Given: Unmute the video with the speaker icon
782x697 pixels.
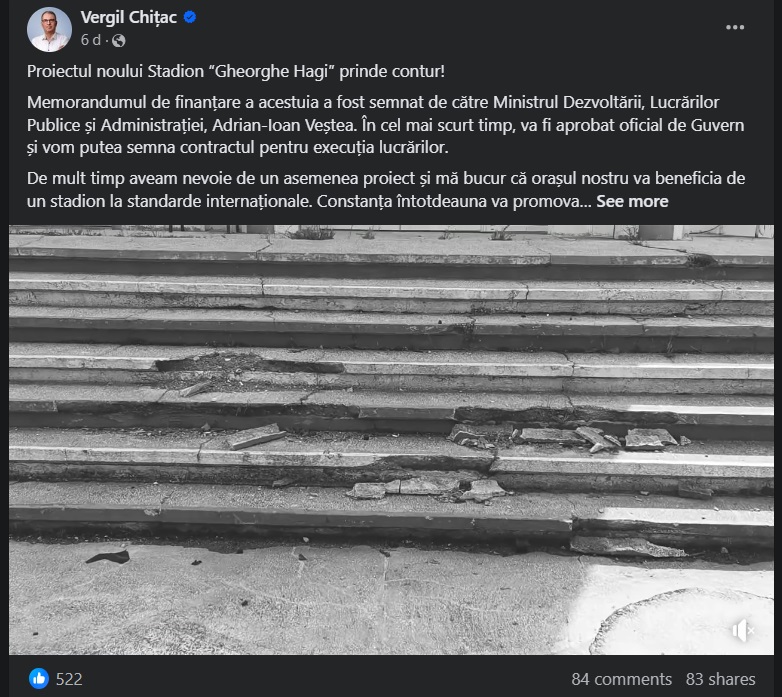Looking at the screenshot, I should (x=741, y=631).
